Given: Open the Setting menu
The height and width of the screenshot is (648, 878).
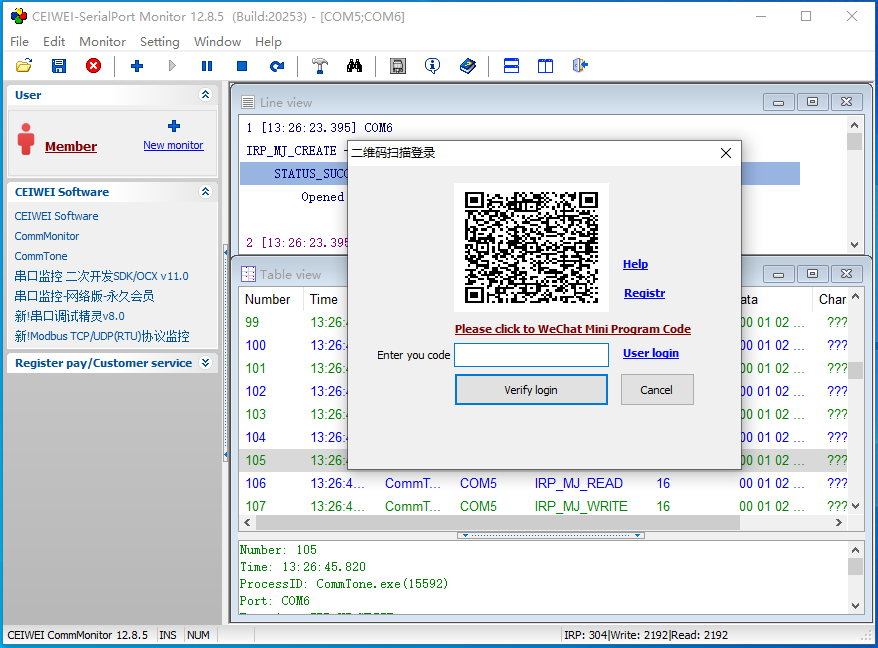Looking at the screenshot, I should 159,42.
